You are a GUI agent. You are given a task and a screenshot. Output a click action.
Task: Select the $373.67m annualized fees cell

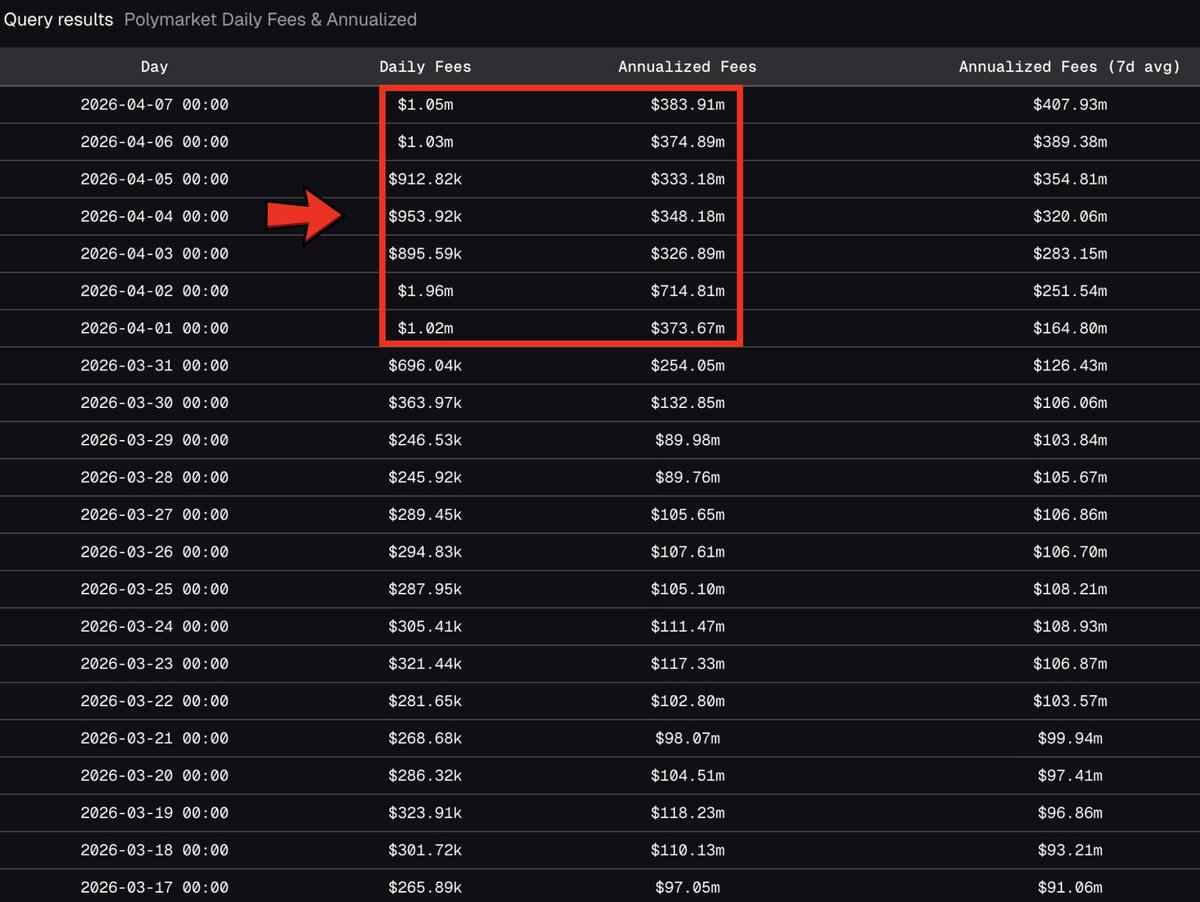pyautogui.click(x=687, y=328)
